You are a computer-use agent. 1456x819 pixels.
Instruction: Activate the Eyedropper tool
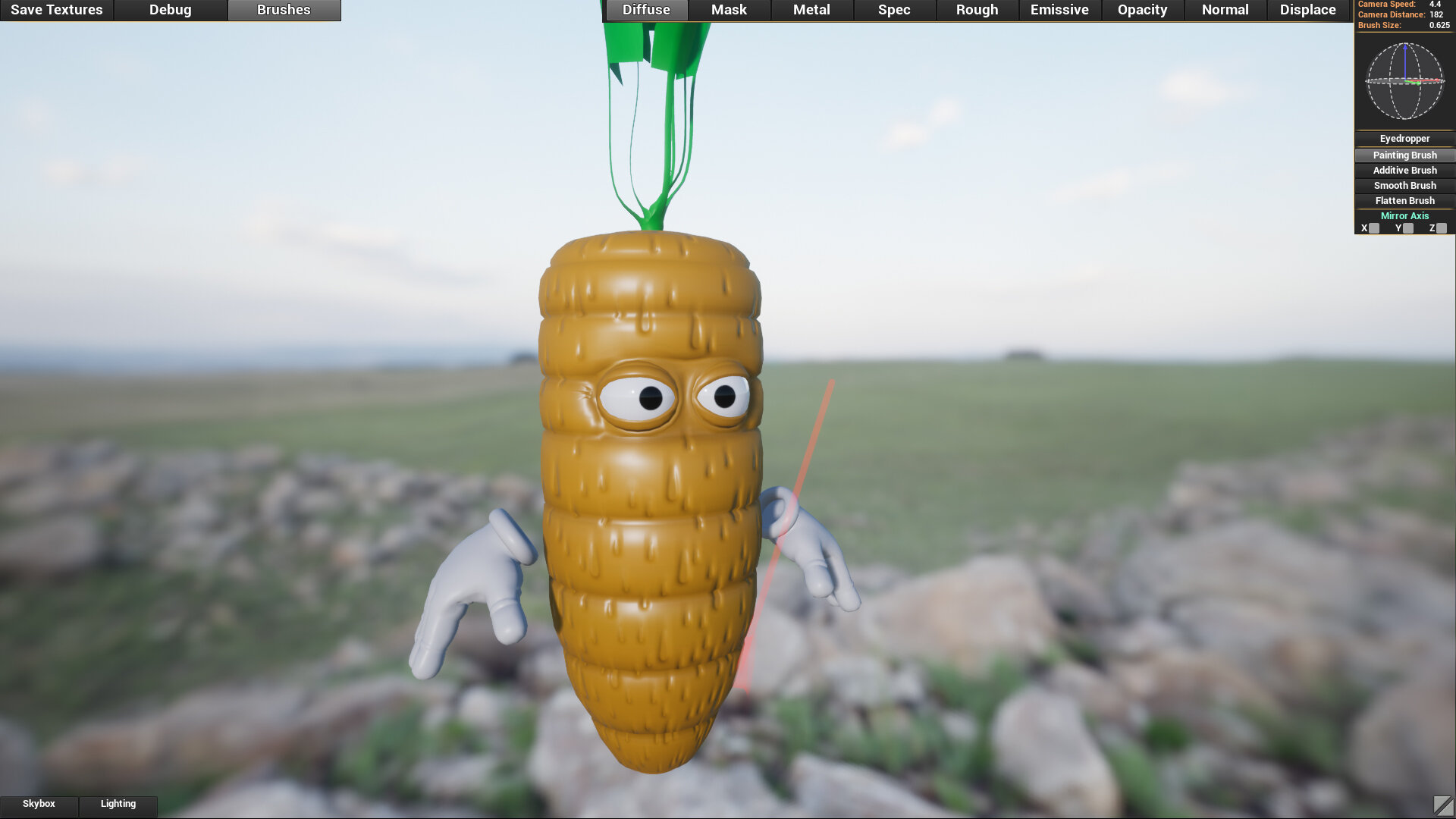pyautogui.click(x=1404, y=139)
